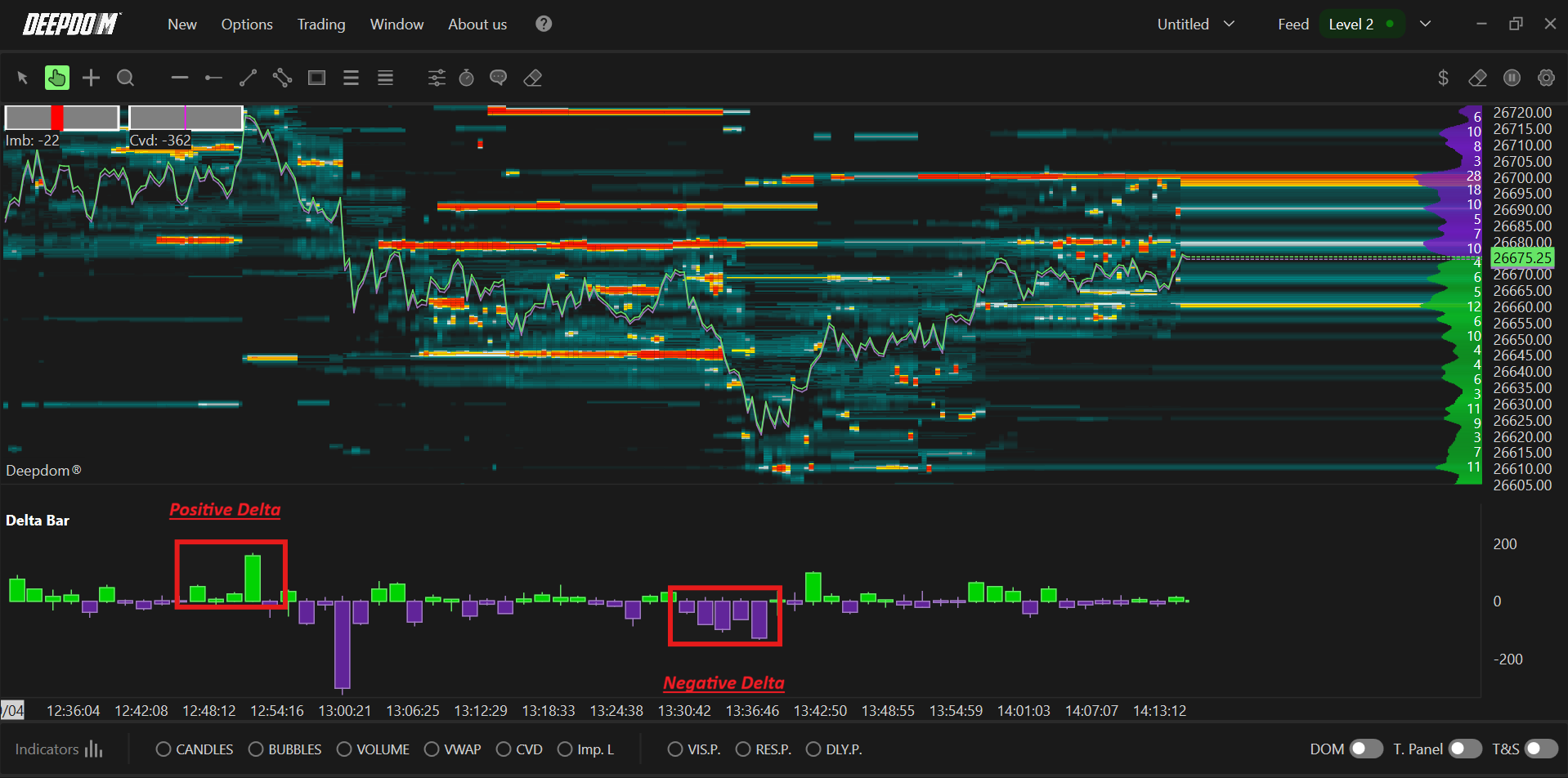The image size is (1568, 778).
Task: Select the arrow pointer tool
Action: [23, 78]
